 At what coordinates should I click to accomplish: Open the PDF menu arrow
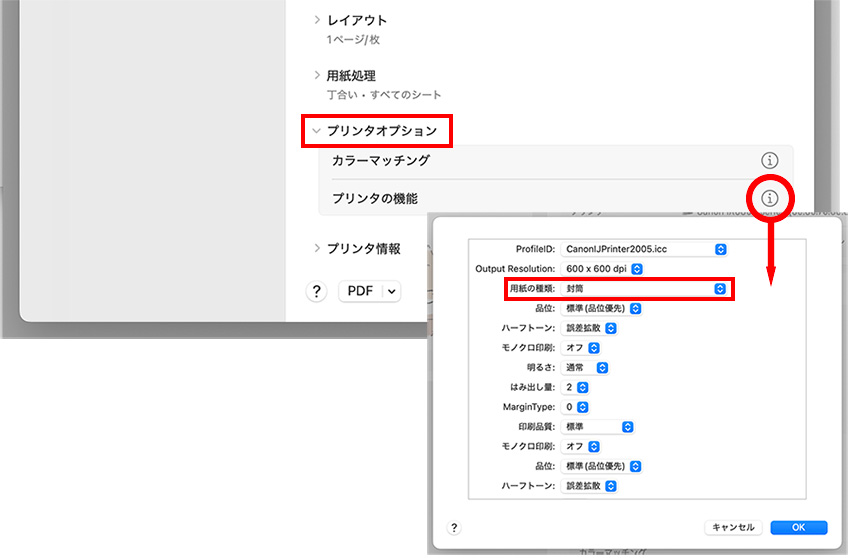[391, 291]
